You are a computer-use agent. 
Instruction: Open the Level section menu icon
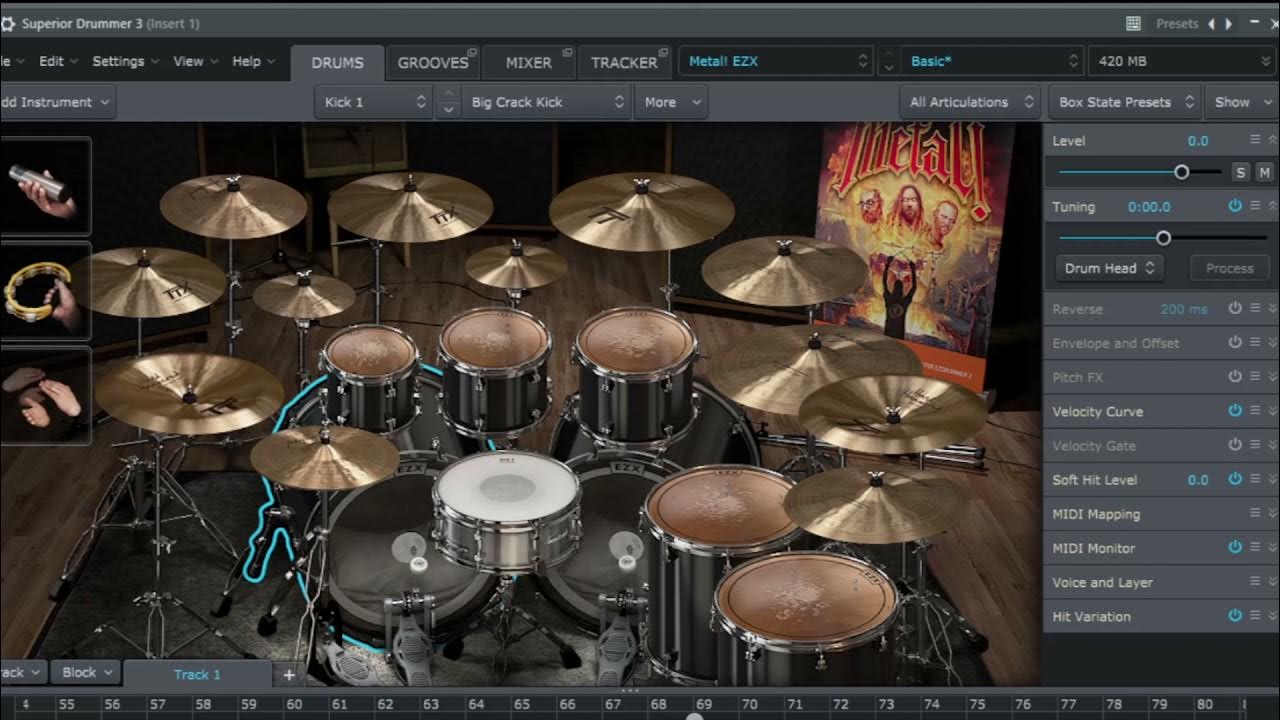tap(1255, 140)
